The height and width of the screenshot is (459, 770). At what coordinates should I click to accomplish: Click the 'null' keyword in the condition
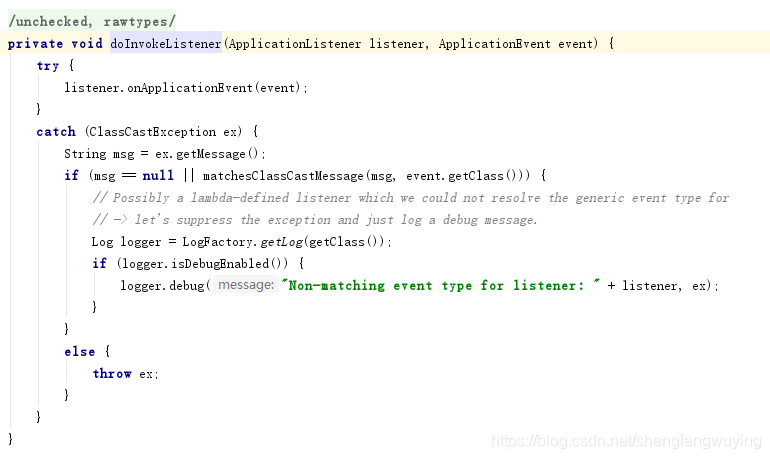pyautogui.click(x=158, y=176)
